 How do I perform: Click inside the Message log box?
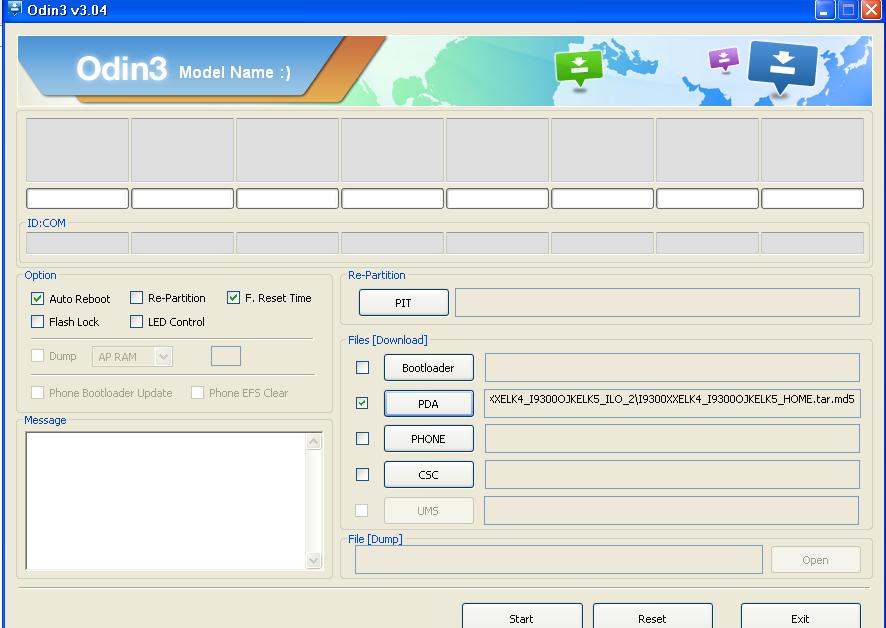click(x=166, y=501)
